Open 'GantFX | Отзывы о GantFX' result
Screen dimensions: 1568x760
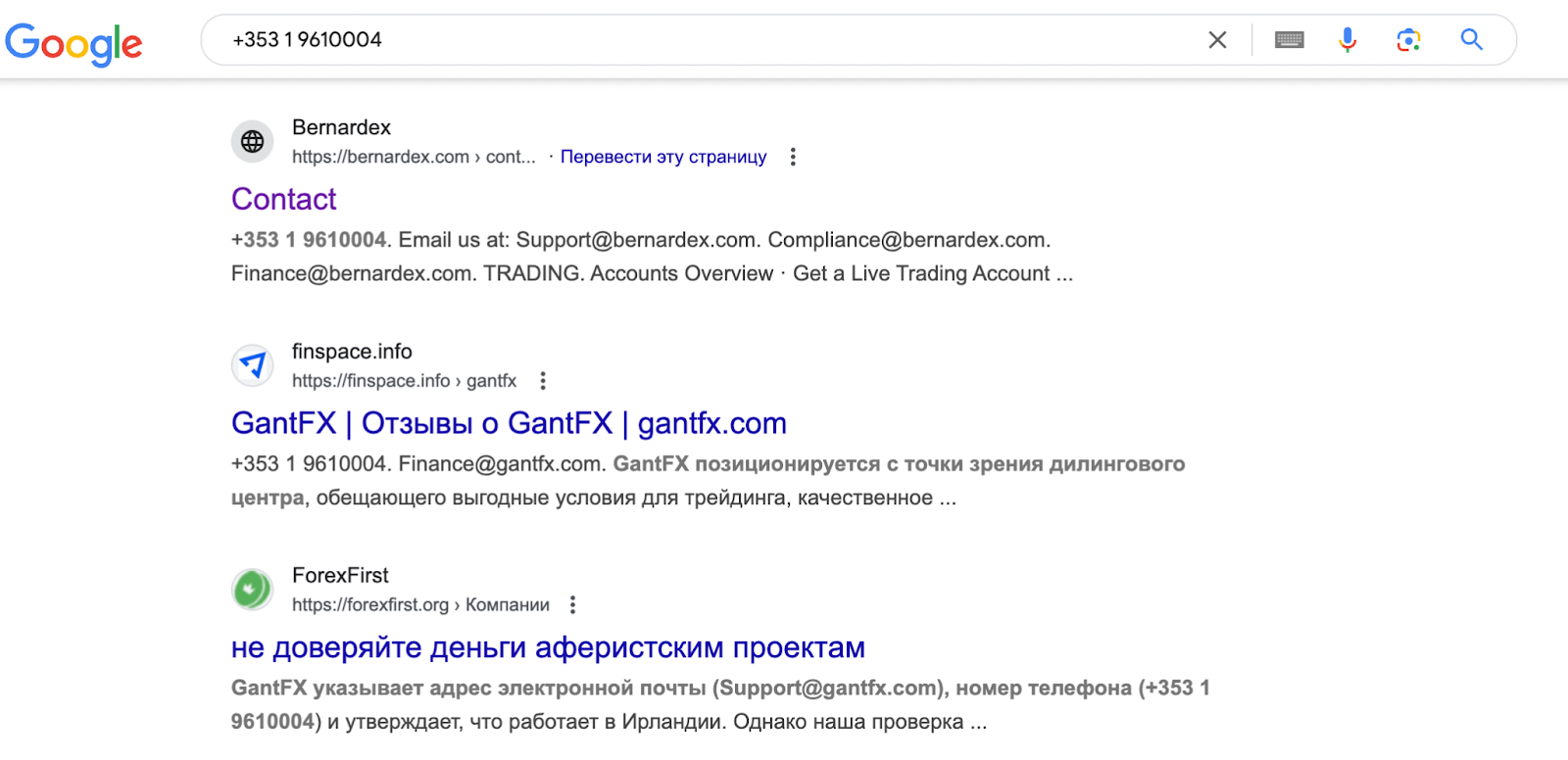tap(509, 423)
